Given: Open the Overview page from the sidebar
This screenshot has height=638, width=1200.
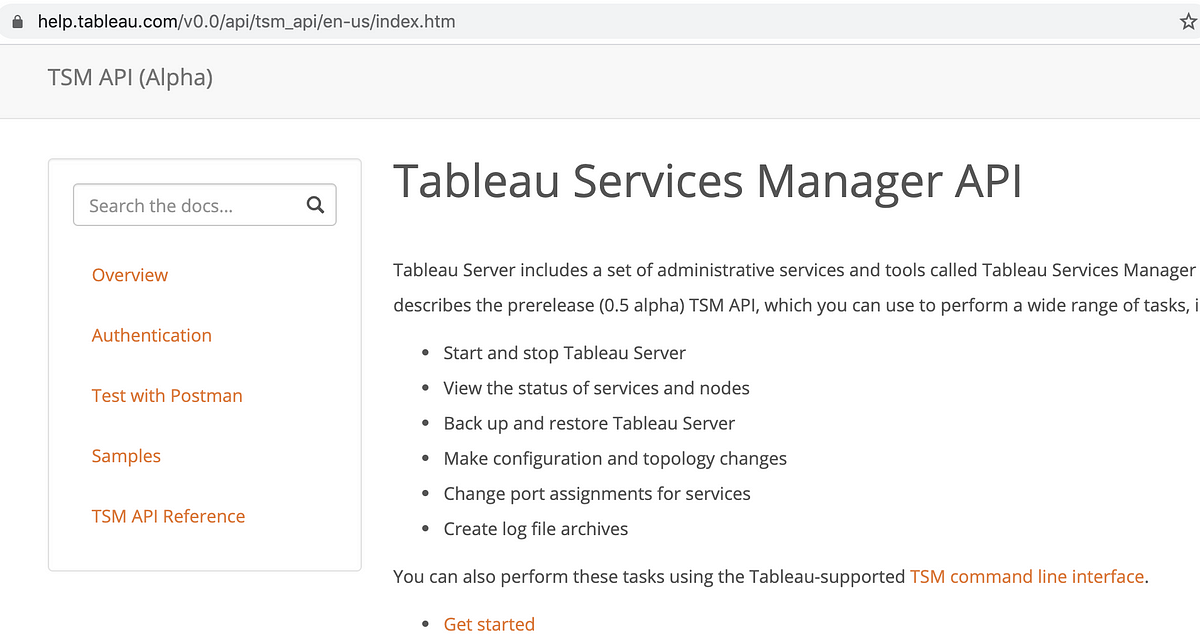Looking at the screenshot, I should pyautogui.click(x=129, y=275).
